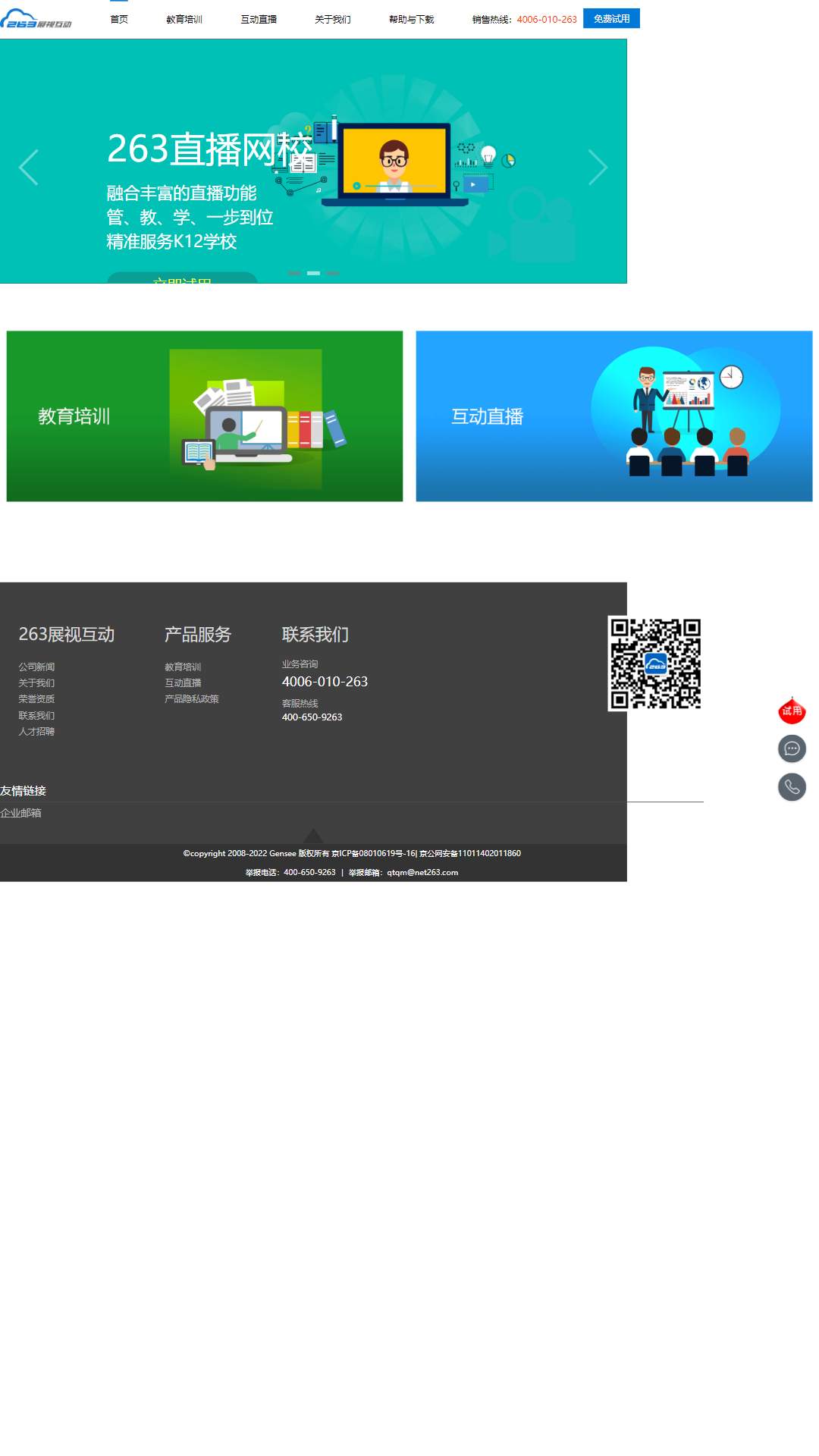Open the 关于我们 footer link

[36, 683]
